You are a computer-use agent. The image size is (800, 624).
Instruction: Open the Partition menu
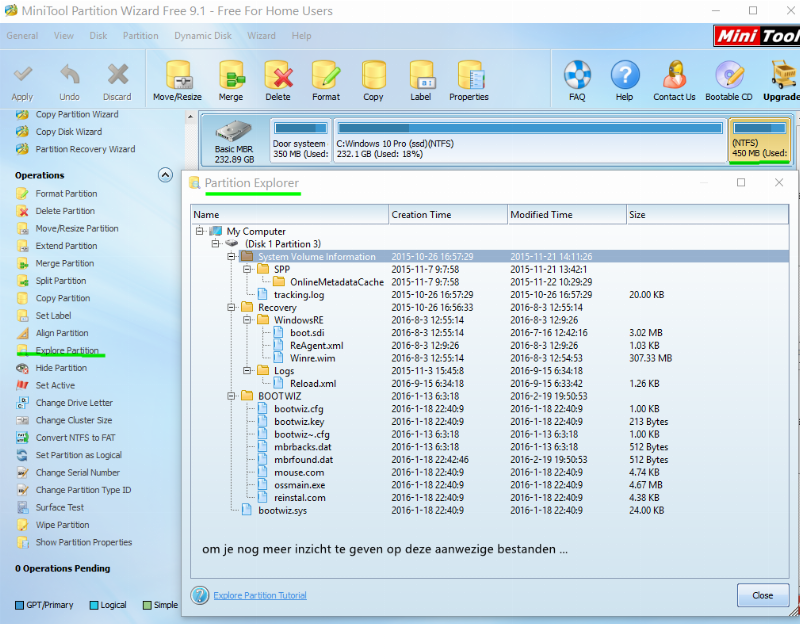[x=140, y=36]
